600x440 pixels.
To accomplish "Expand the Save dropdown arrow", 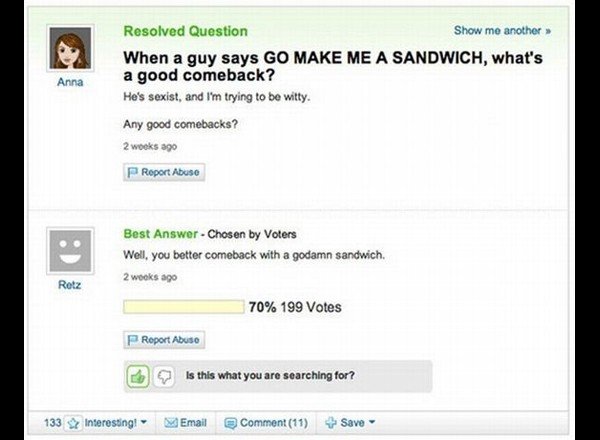I will click(372, 422).
